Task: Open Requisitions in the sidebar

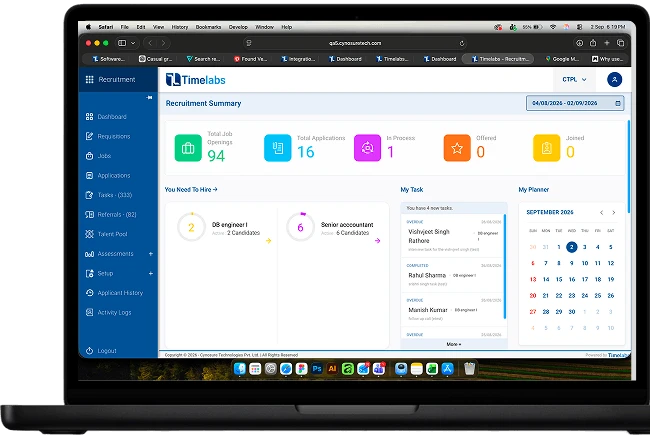Action: [x=108, y=136]
